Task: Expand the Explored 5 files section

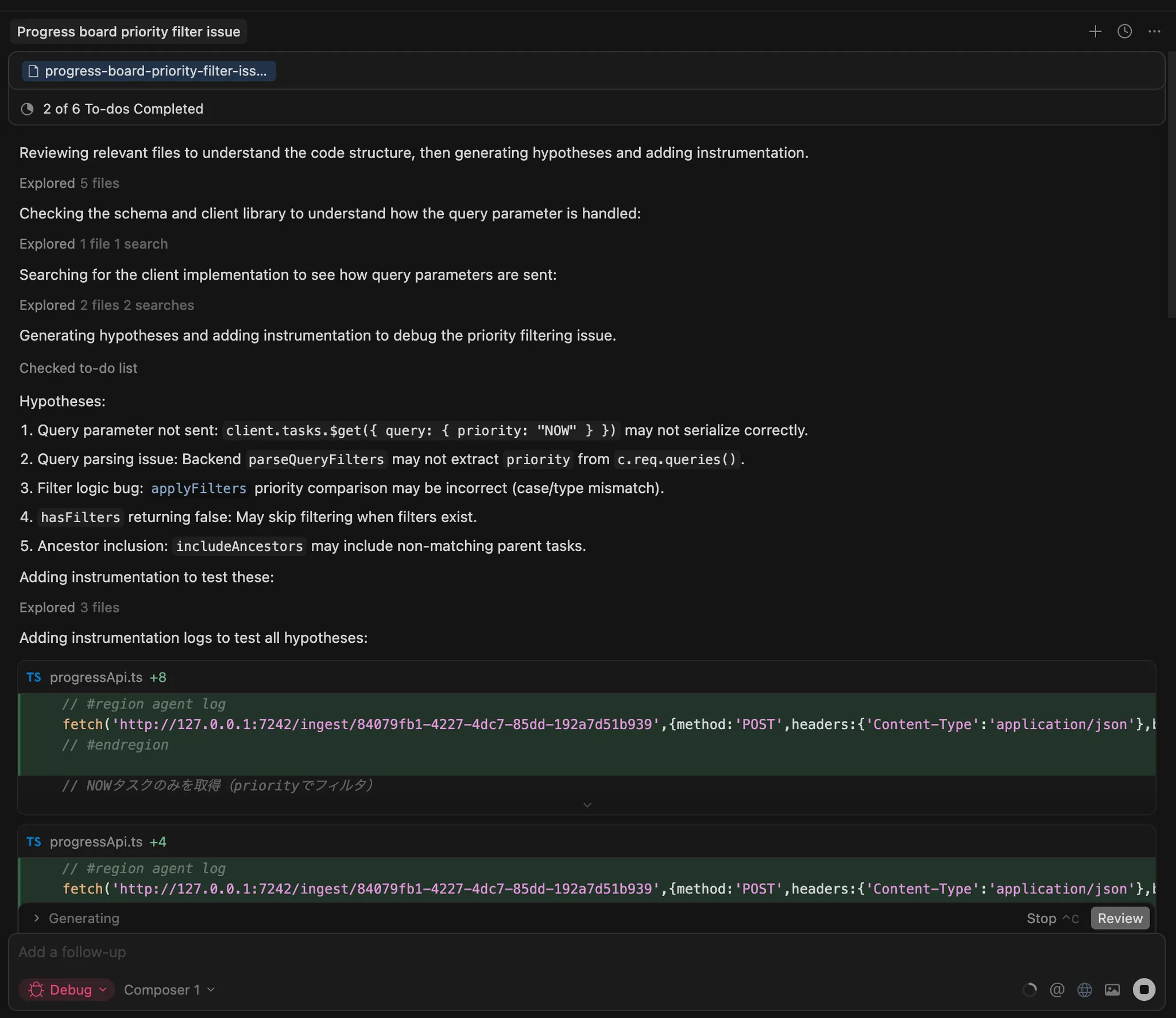Action: tap(69, 183)
